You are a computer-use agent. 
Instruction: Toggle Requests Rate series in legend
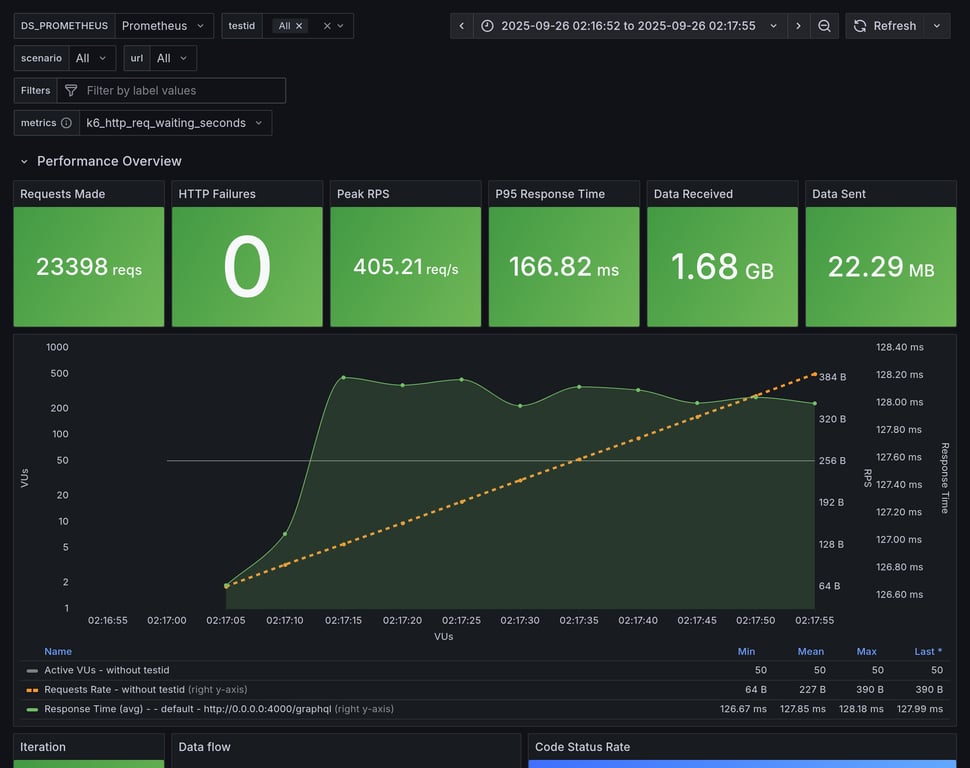pyautogui.click(x=114, y=689)
